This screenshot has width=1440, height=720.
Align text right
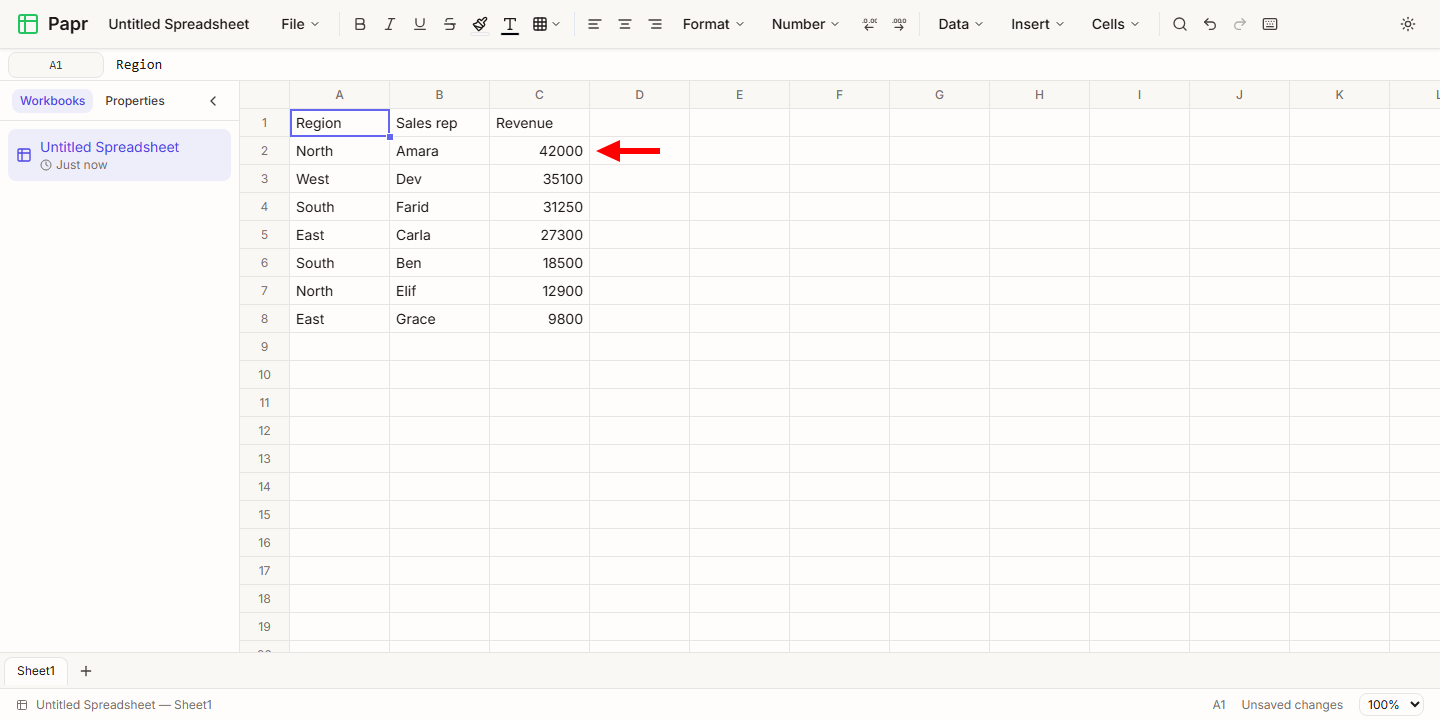655,24
